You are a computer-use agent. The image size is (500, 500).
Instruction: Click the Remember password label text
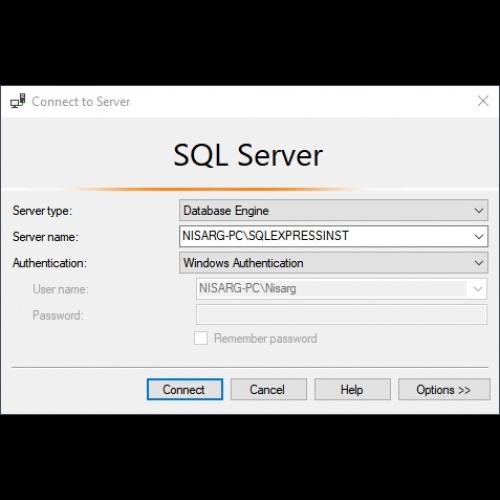[265, 338]
